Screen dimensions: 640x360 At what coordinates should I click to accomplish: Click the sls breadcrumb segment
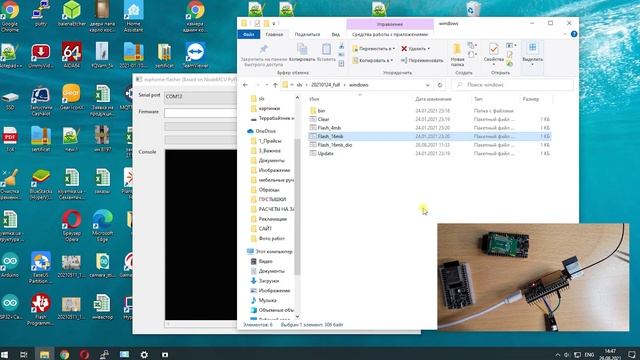[299, 85]
